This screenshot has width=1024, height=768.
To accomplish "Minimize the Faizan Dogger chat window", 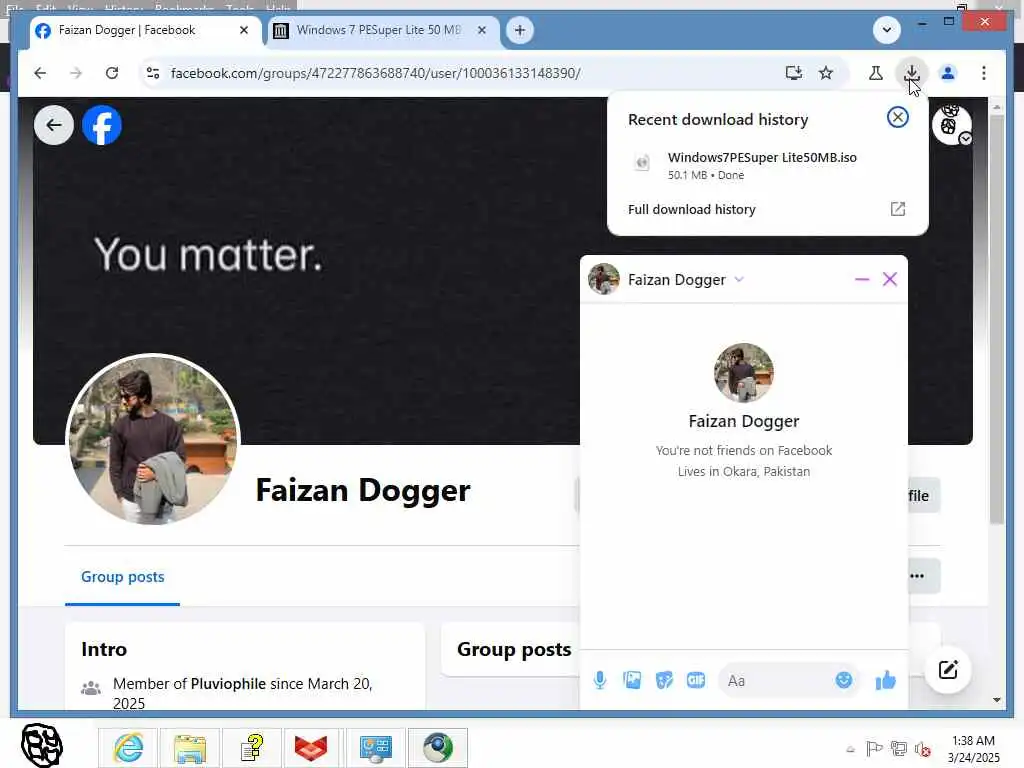I will click(862, 280).
